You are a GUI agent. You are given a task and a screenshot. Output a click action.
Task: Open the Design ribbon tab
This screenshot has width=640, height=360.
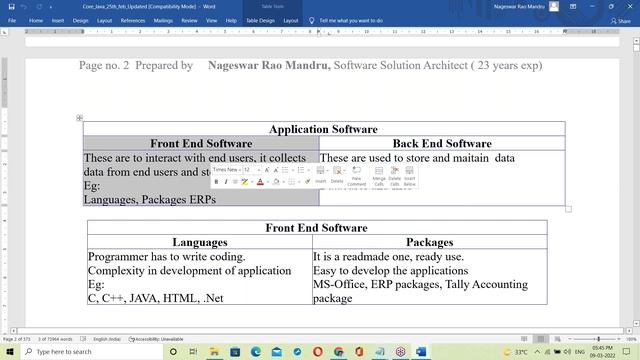coord(80,20)
